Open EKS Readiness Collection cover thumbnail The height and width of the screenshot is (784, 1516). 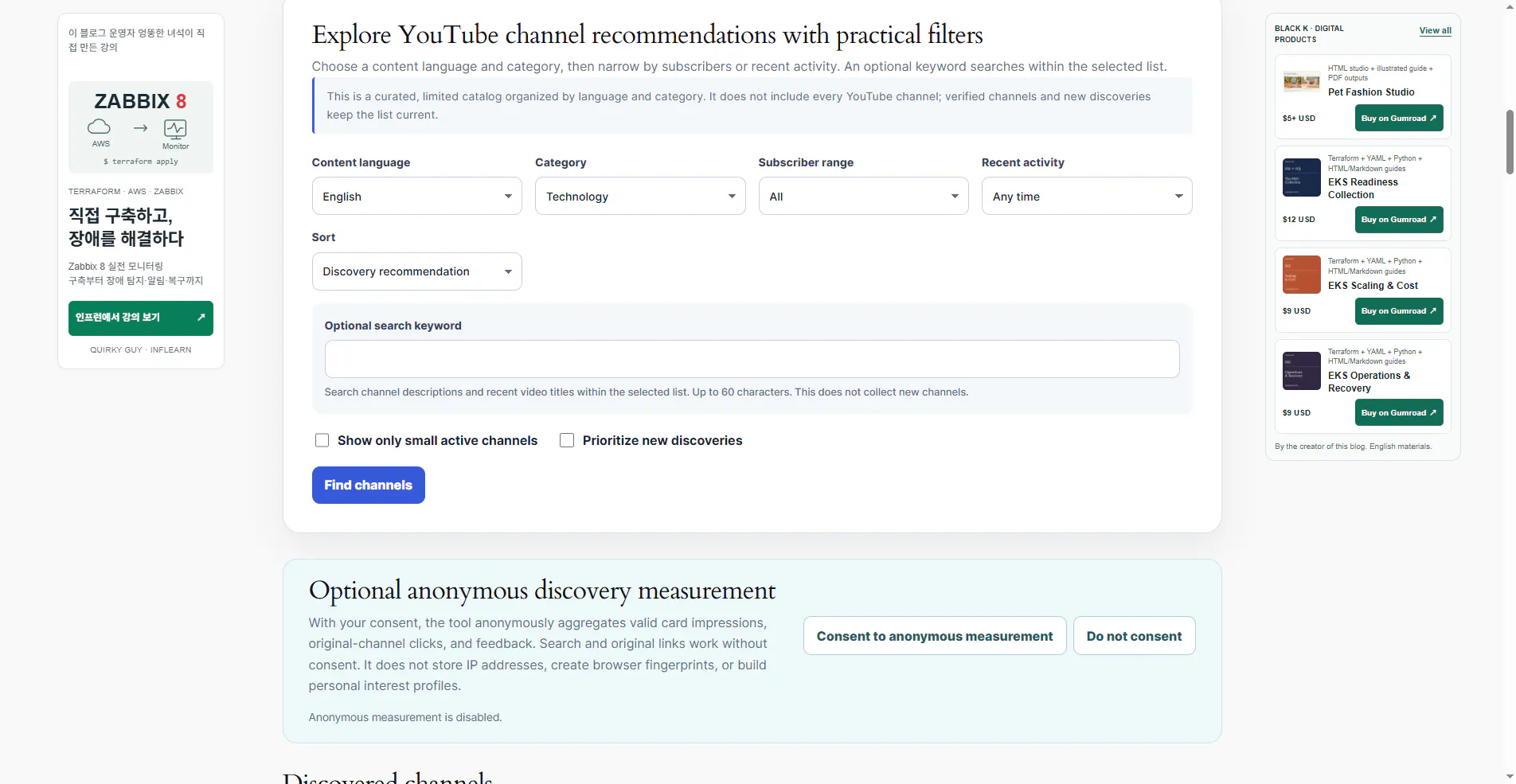tap(1301, 177)
